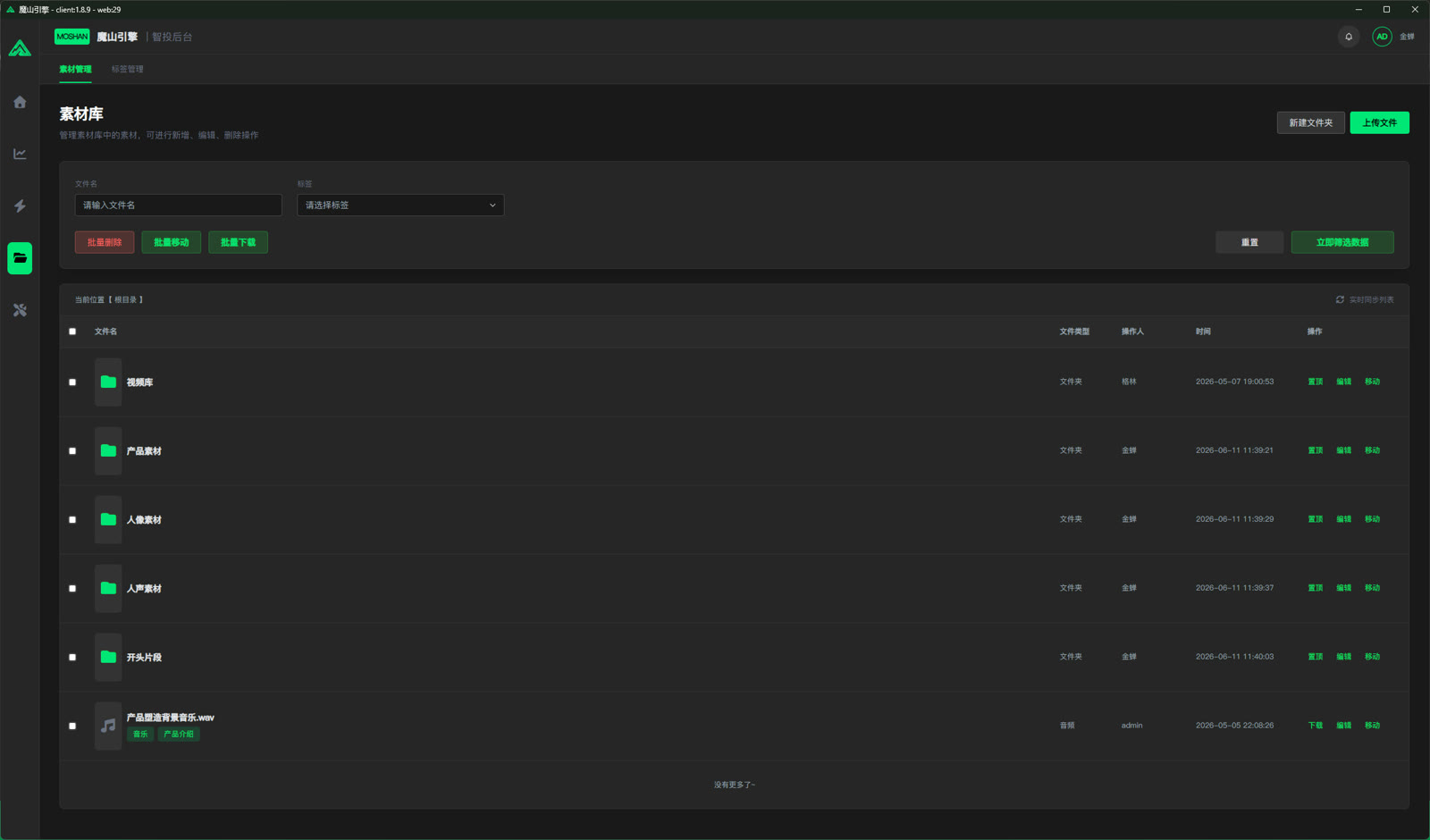Click 置顶 for the 视频库 row
The height and width of the screenshot is (840, 1430).
pyautogui.click(x=1315, y=382)
